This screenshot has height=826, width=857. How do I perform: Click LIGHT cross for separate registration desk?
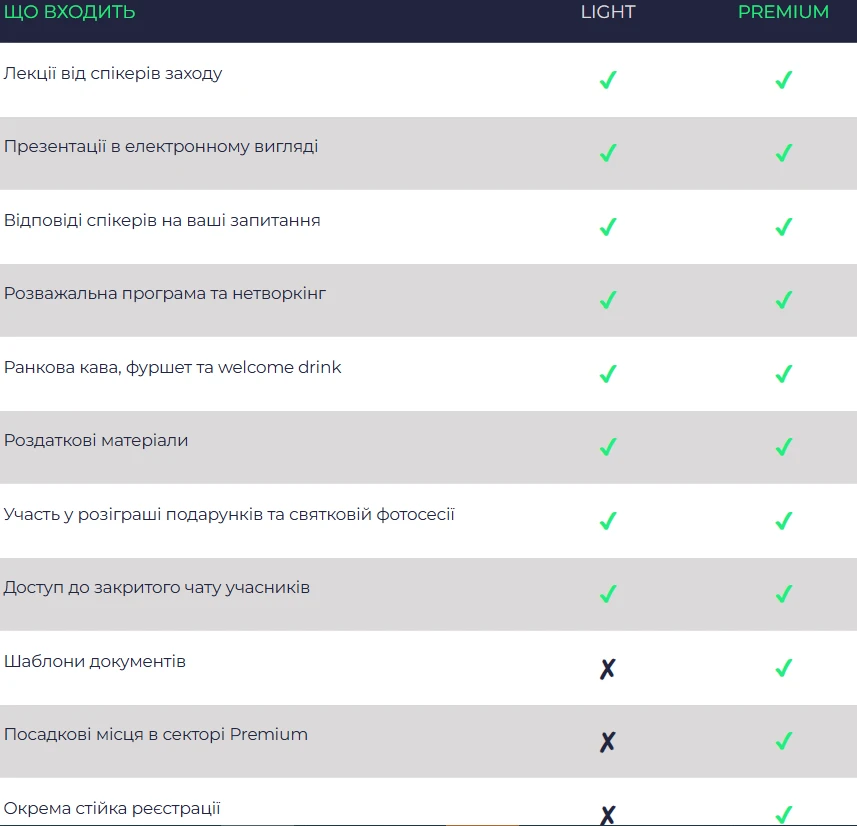[607, 814]
